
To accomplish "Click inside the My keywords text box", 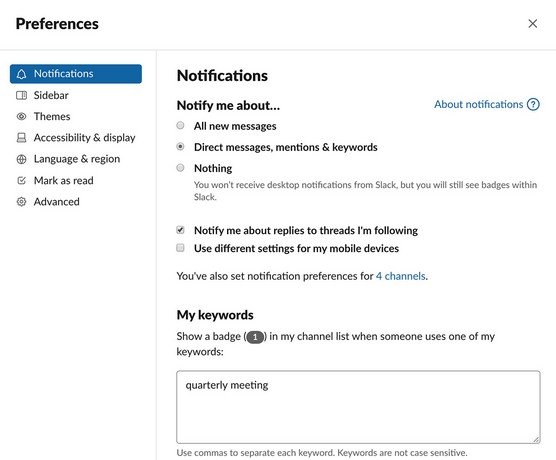I will coord(358,407).
